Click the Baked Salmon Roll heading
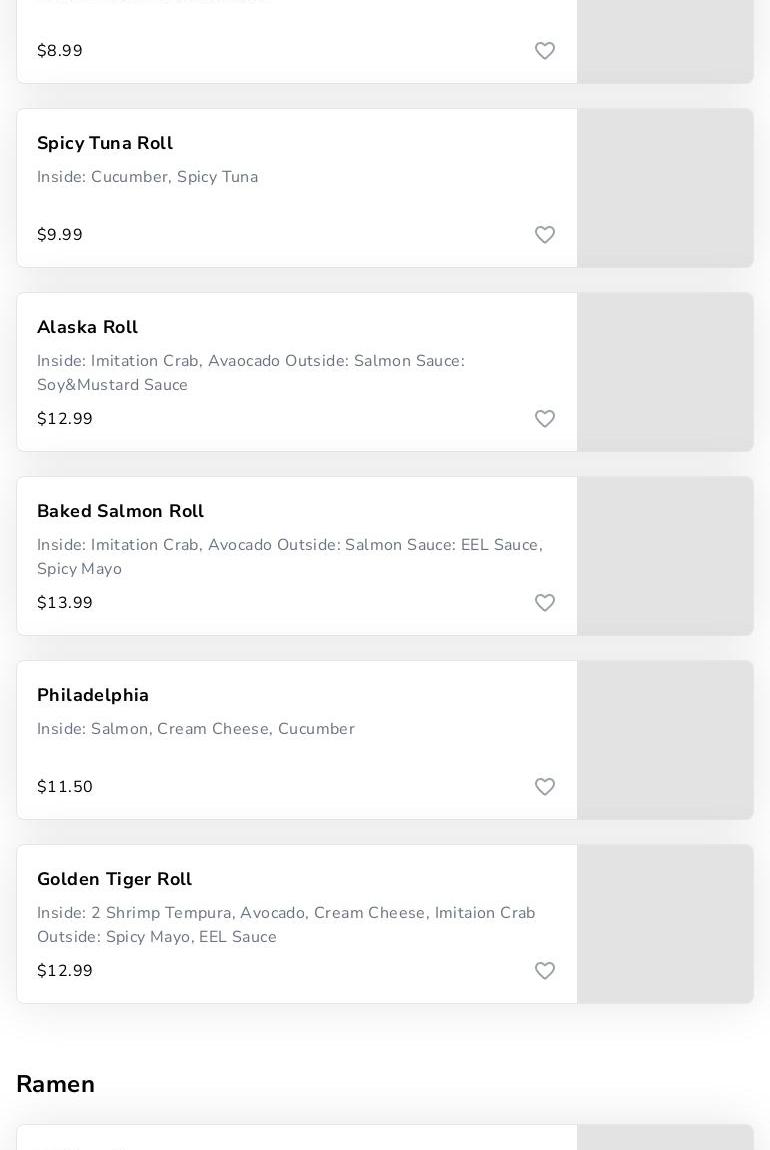 120,511
